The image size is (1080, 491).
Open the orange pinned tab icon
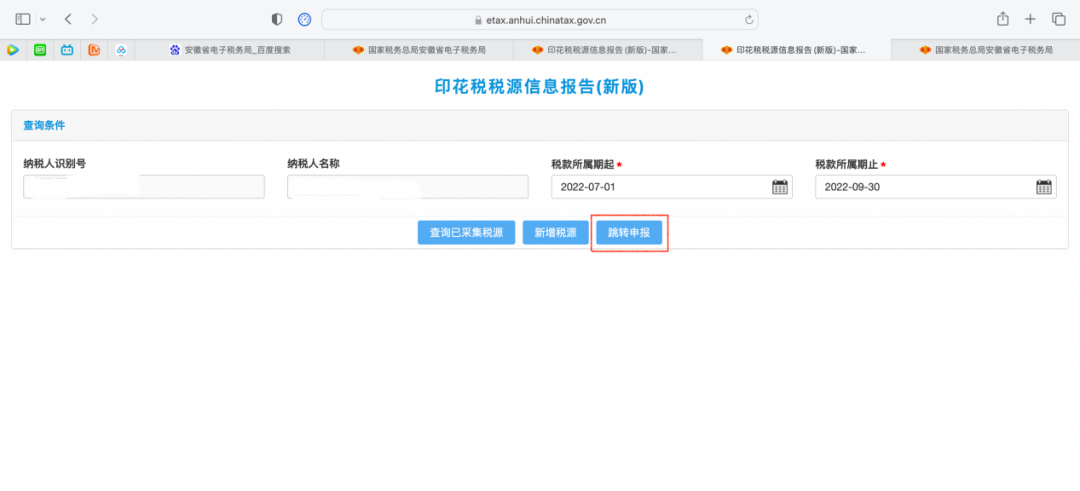coord(94,50)
